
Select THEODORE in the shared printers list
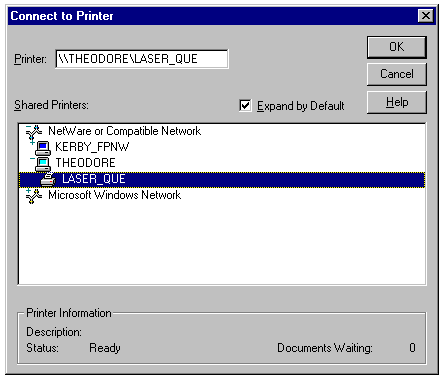(x=85, y=163)
